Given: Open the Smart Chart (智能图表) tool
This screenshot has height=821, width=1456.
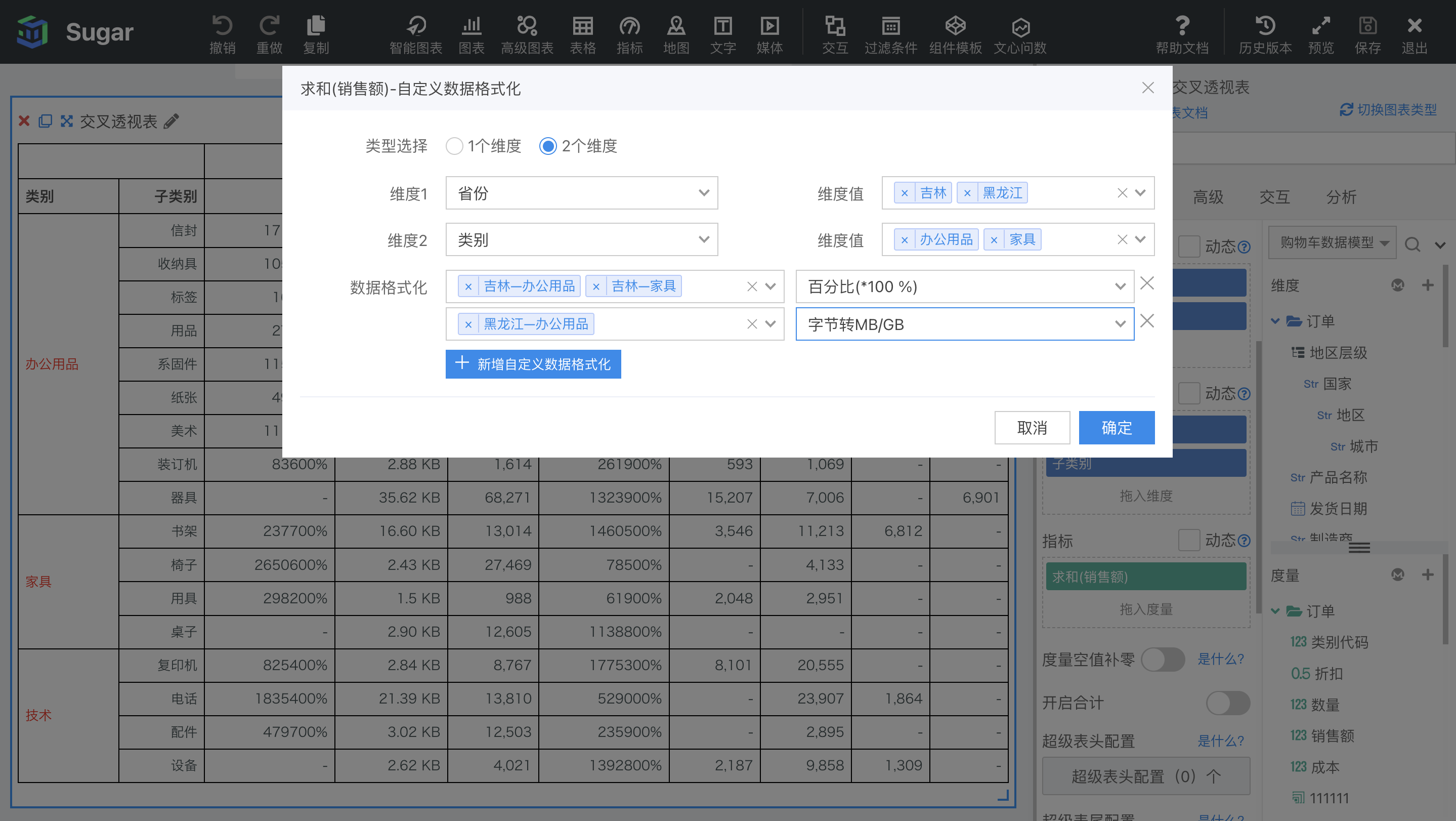Looking at the screenshot, I should tap(415, 34).
